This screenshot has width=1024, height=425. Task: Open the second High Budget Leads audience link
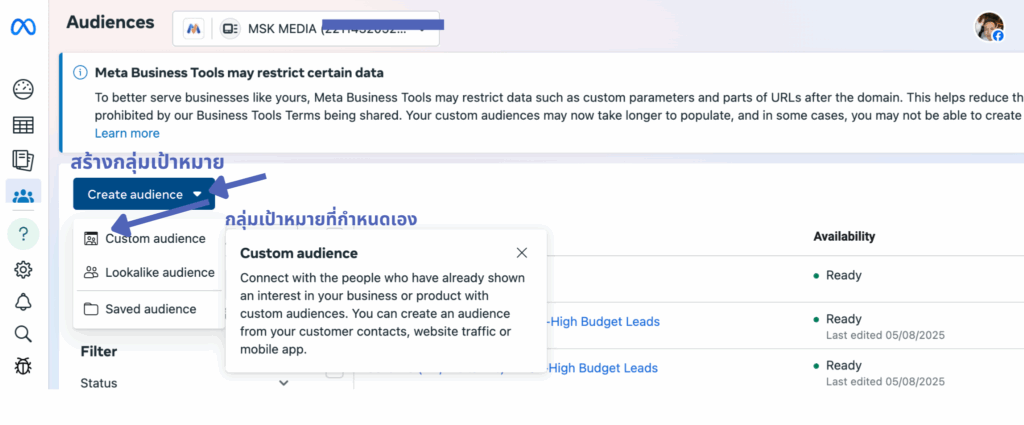602,368
